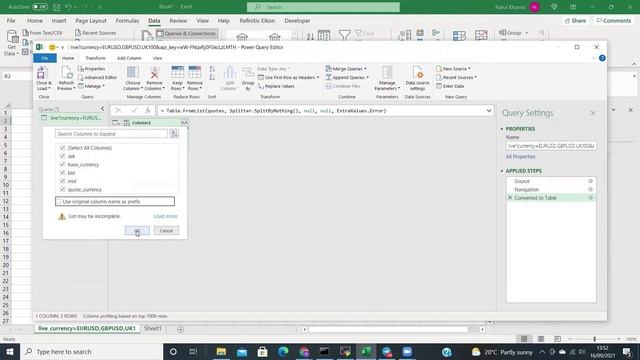Click the Group By icon
This screenshot has height=360, width=640.
pos(248,73)
